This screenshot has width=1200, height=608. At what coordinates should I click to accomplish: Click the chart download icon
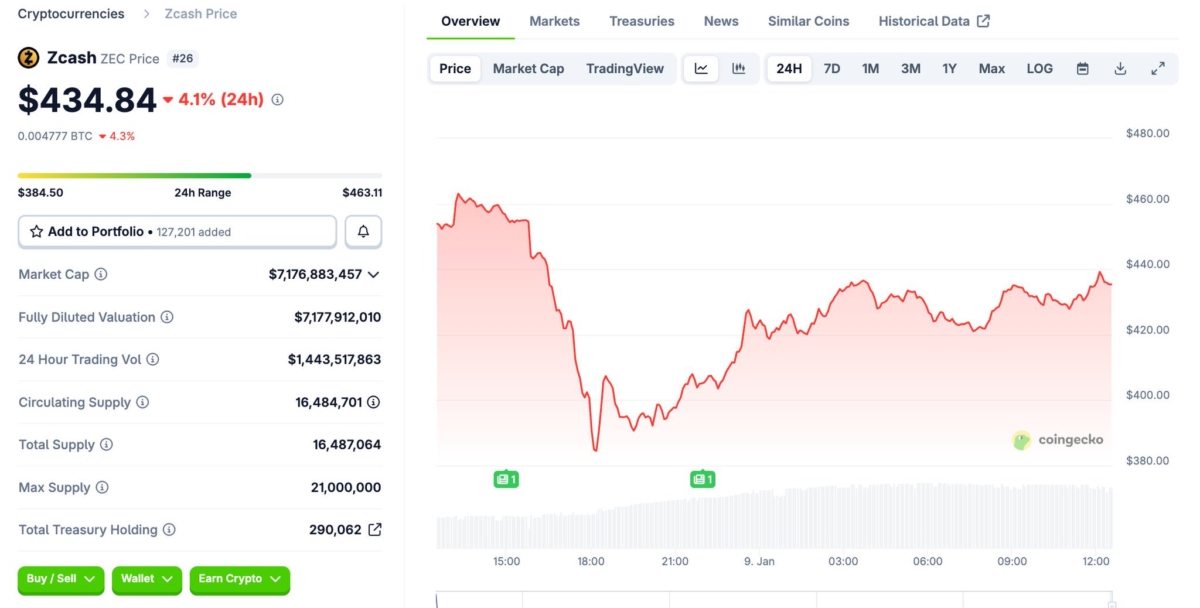pos(1120,68)
